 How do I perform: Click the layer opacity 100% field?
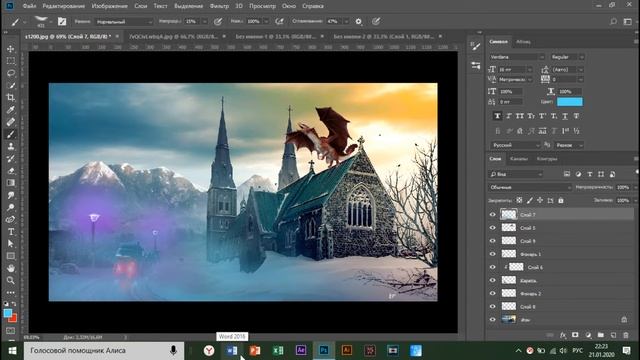coord(623,187)
